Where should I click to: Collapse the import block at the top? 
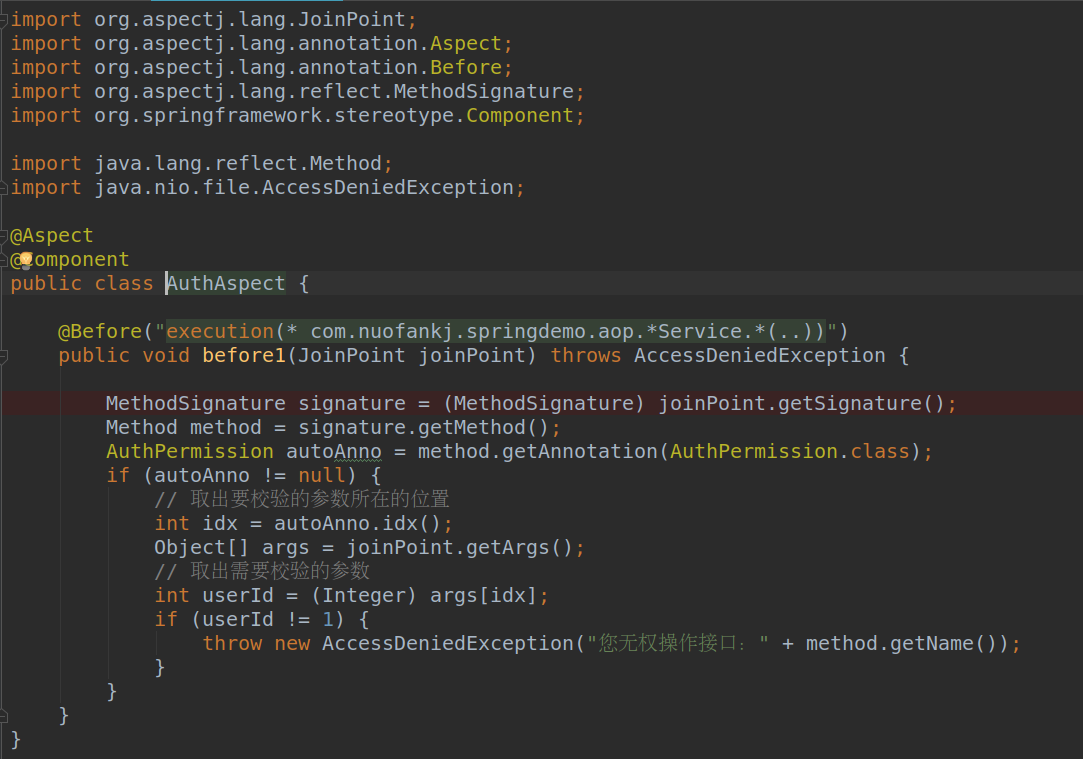(5, 19)
